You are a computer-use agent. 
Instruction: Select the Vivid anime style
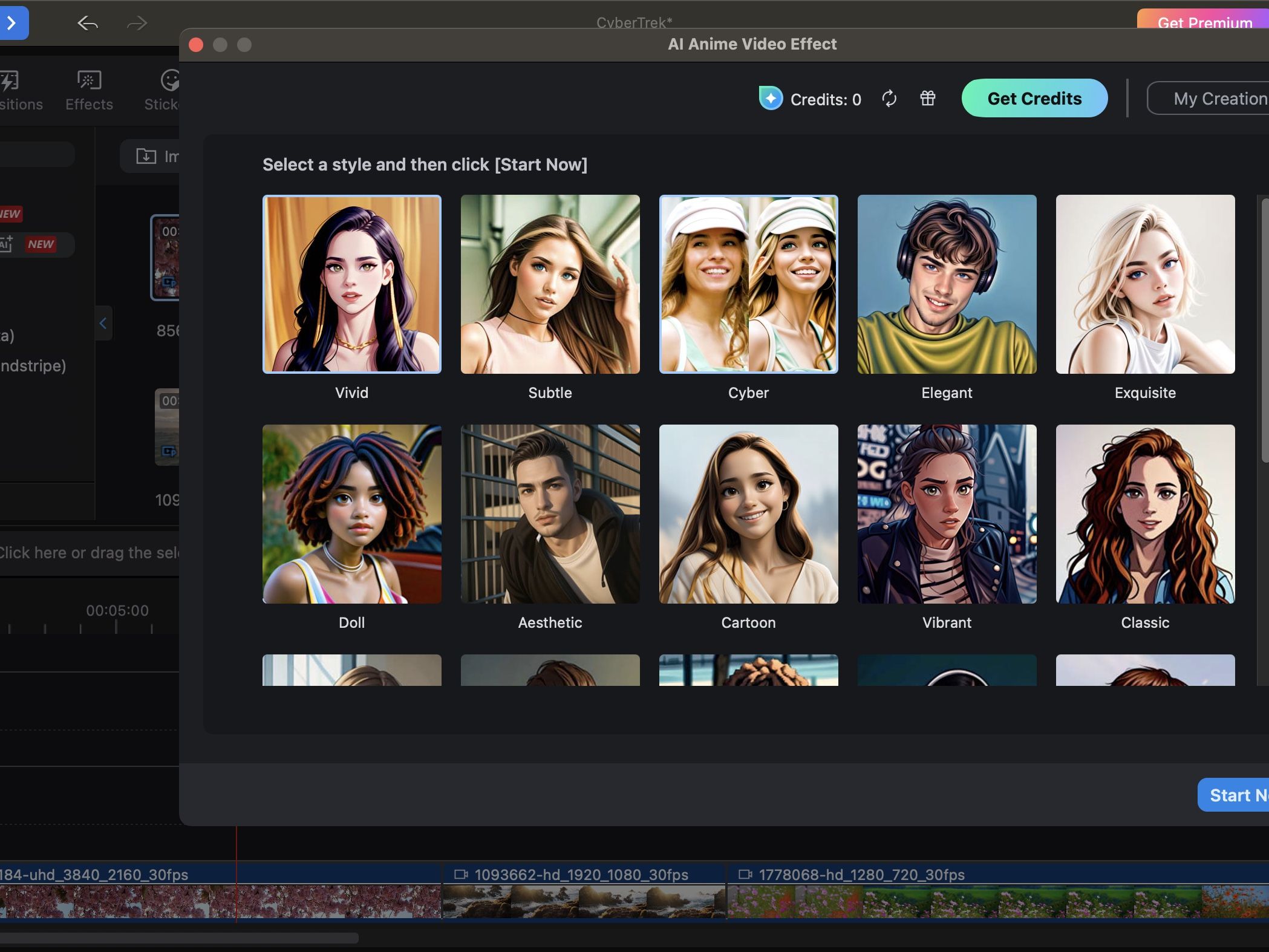pyautogui.click(x=352, y=284)
